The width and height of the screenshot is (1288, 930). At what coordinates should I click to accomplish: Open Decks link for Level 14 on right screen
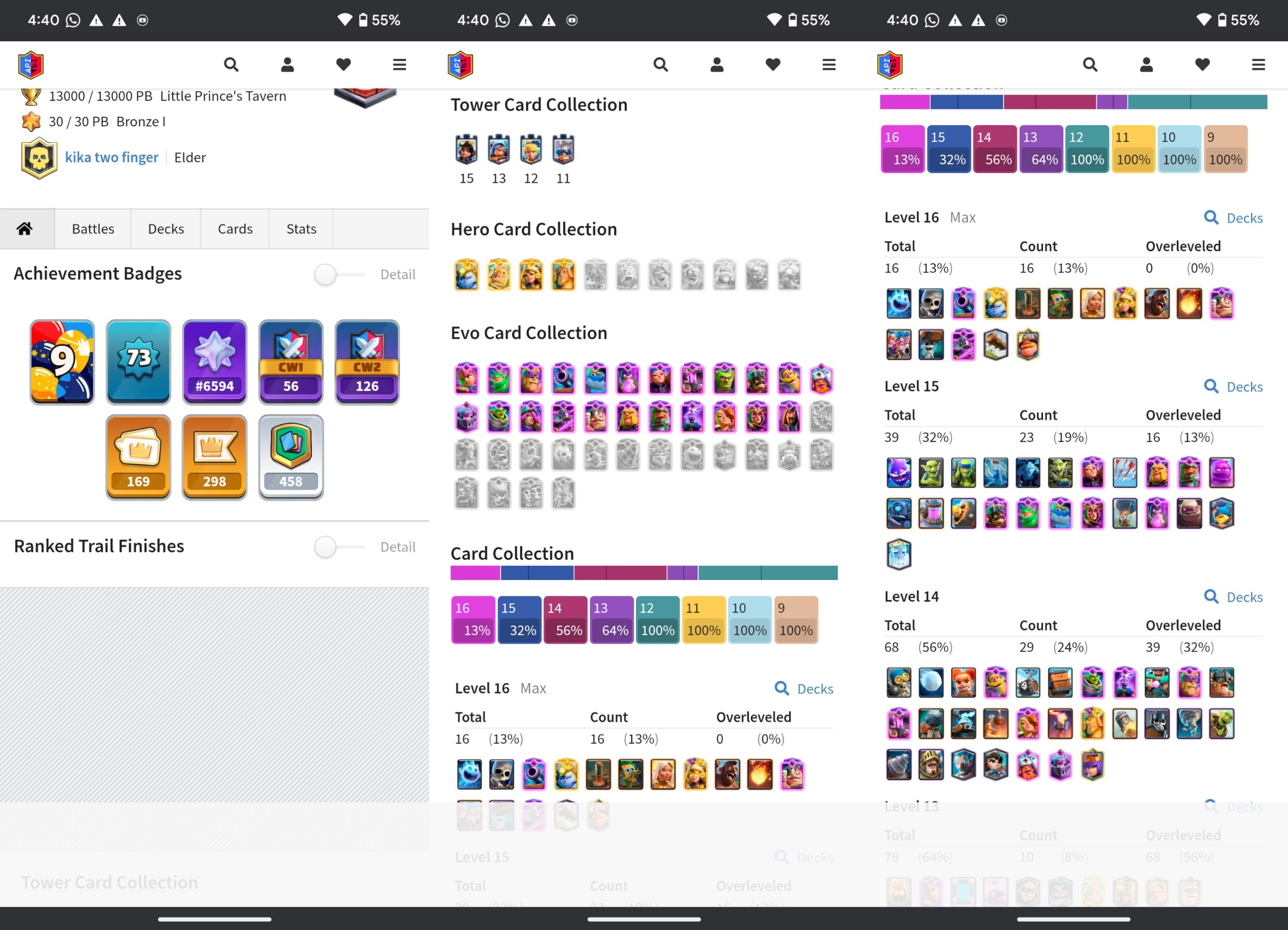click(1233, 597)
